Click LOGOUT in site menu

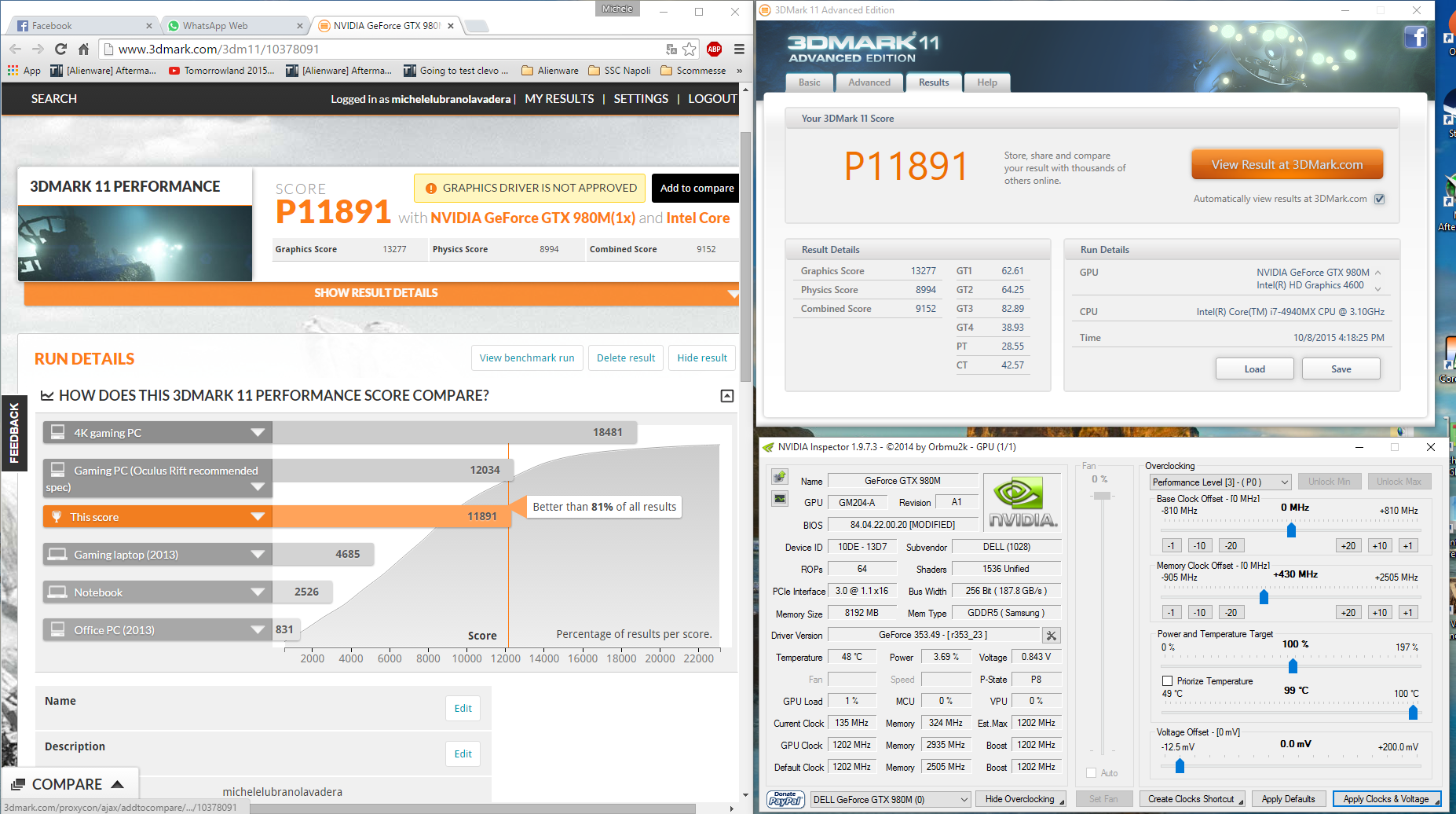point(712,99)
